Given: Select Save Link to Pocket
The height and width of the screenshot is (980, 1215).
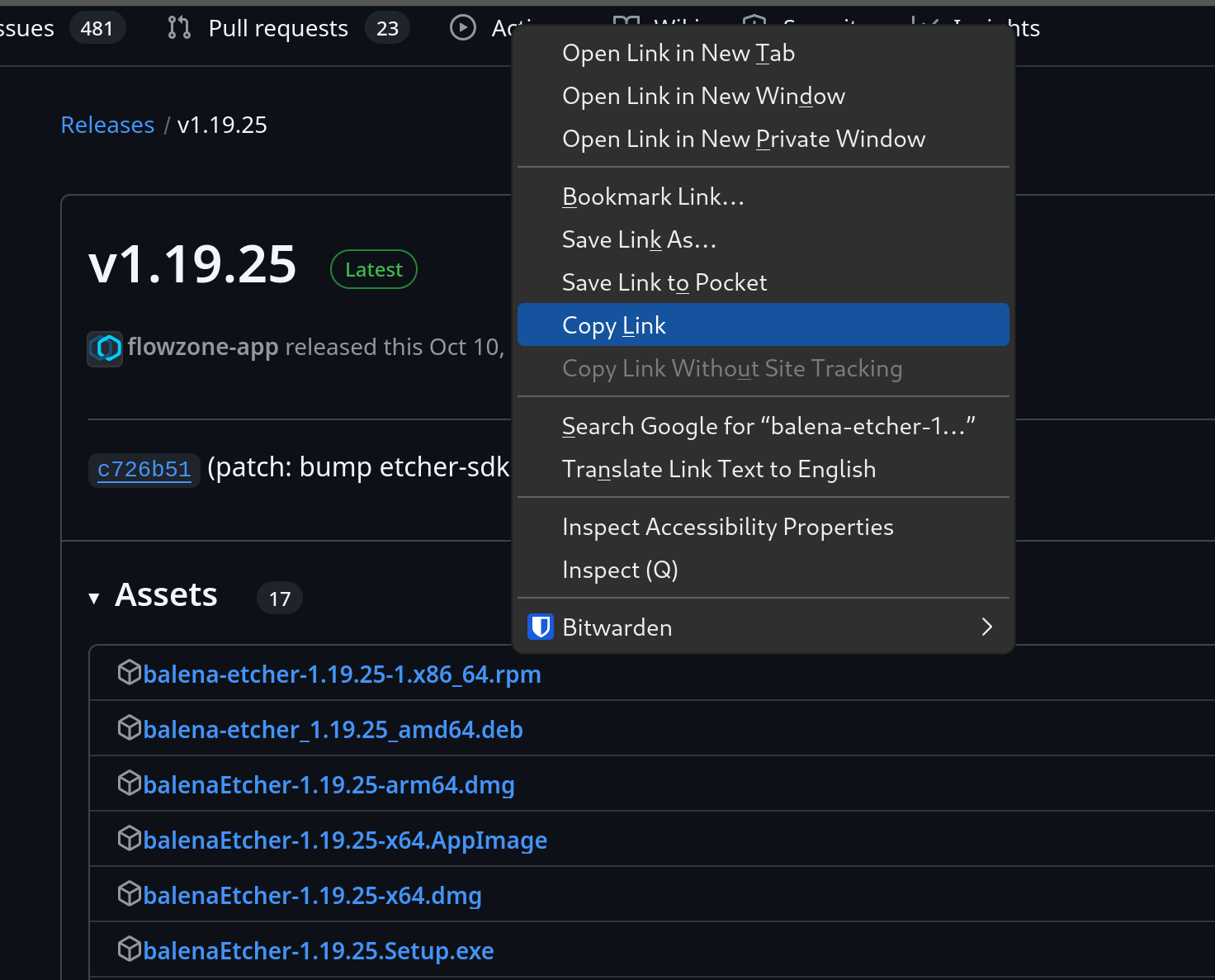Looking at the screenshot, I should click(763, 282).
